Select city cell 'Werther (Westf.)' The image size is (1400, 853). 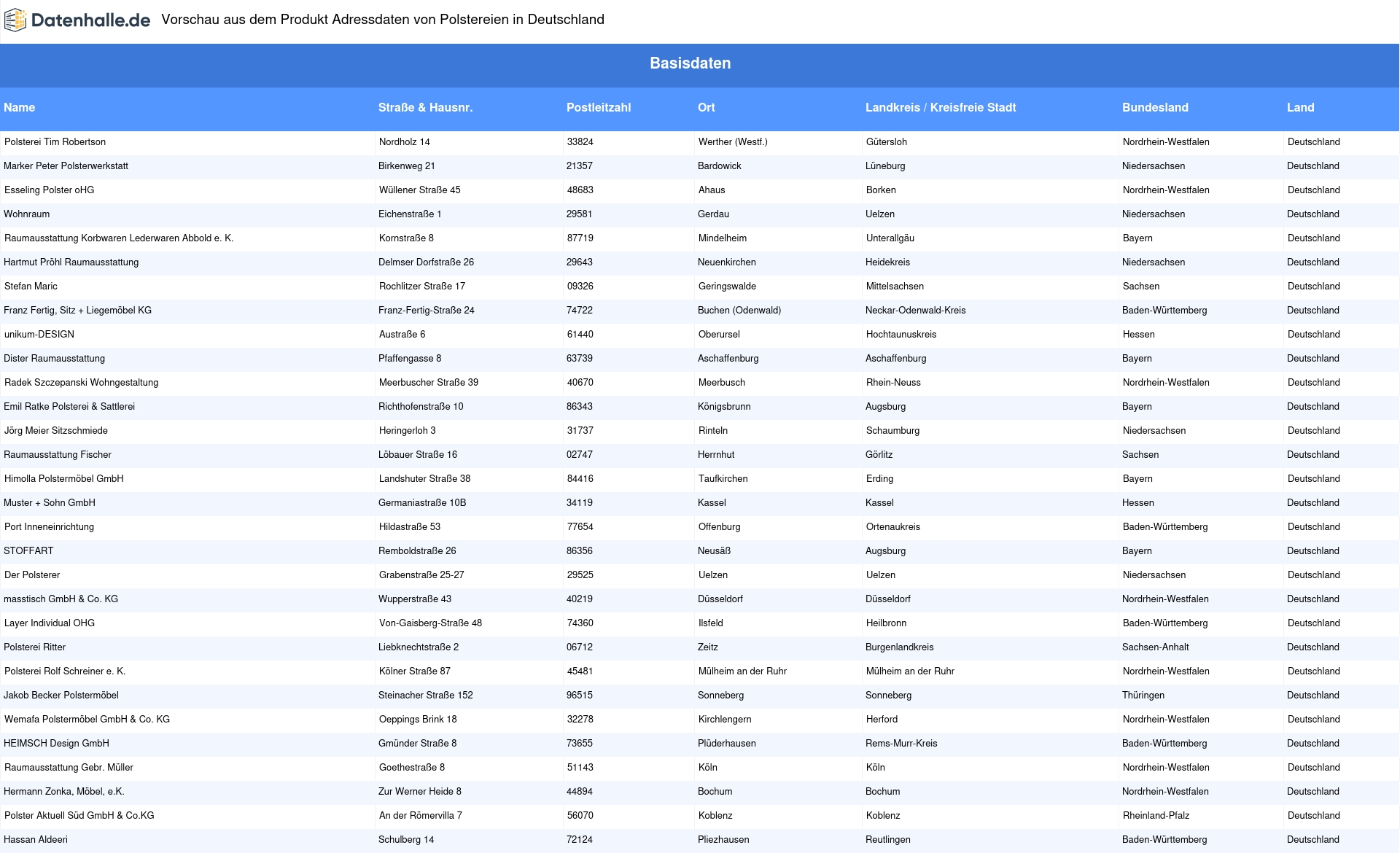tap(733, 142)
